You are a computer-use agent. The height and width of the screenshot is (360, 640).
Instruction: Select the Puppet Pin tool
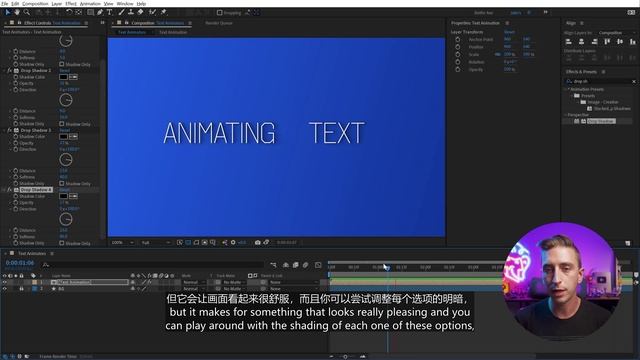pyautogui.click(x=163, y=12)
